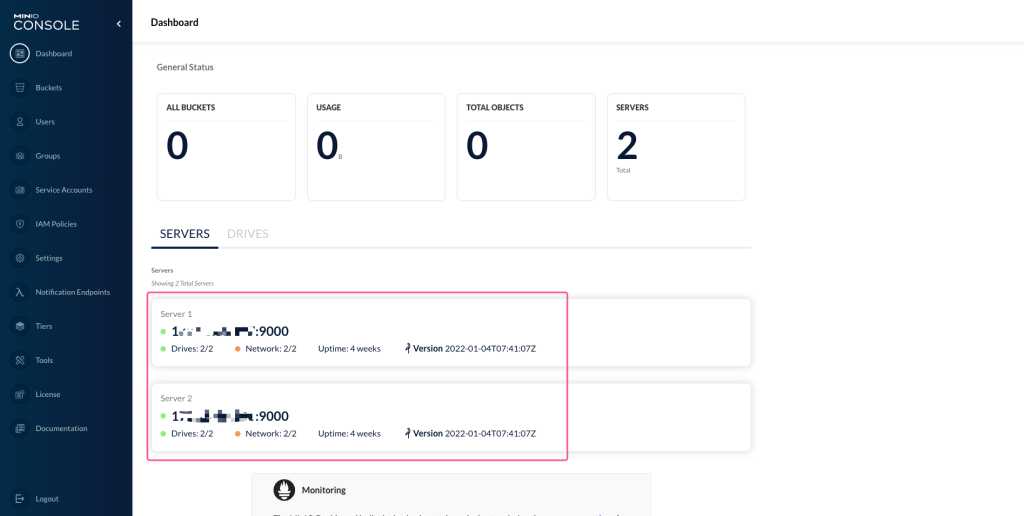Open the Service Accounts icon

19,190
